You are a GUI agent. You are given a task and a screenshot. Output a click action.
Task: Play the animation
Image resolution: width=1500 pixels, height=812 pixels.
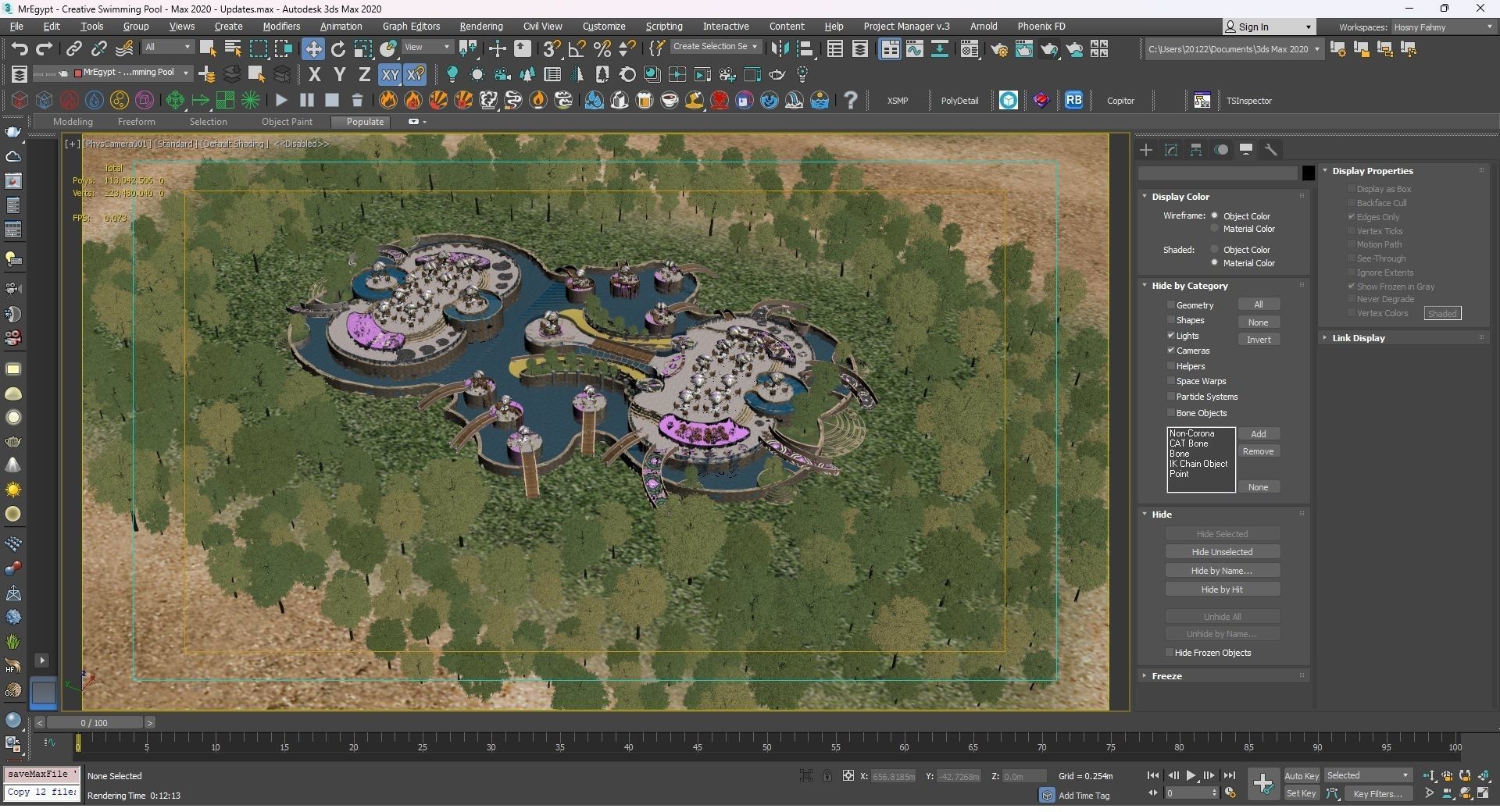[x=1191, y=775]
